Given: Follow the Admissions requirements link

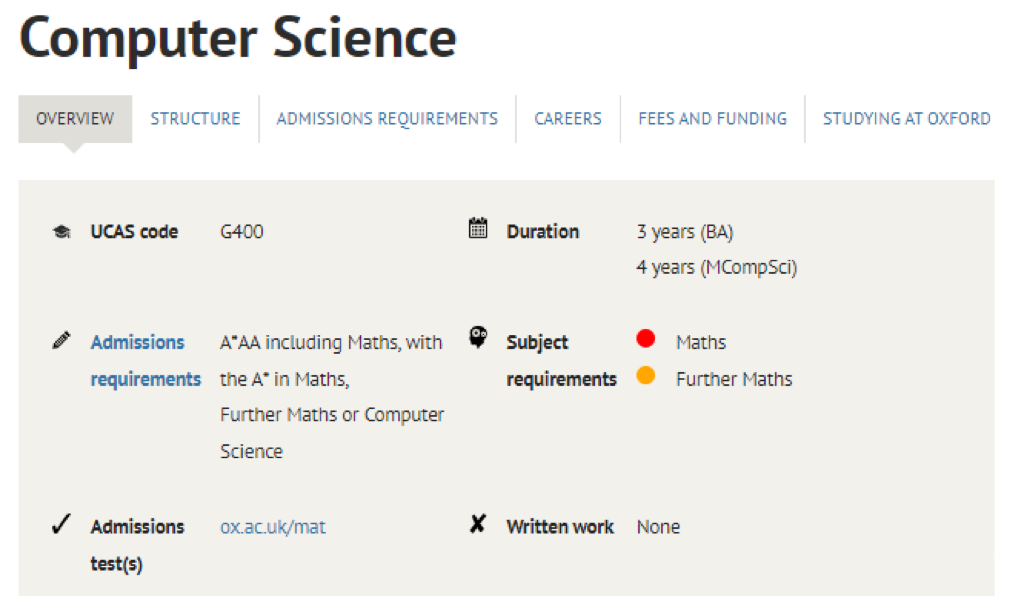Looking at the screenshot, I should point(146,360).
